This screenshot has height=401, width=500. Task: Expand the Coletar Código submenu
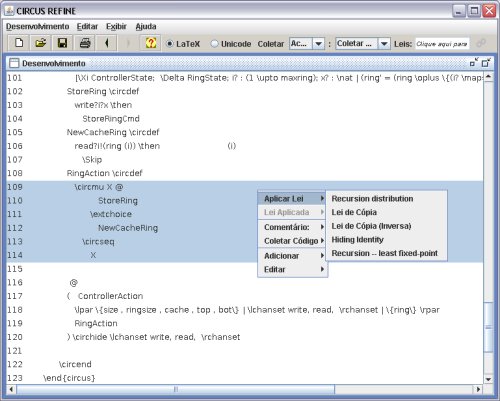[x=293, y=241]
